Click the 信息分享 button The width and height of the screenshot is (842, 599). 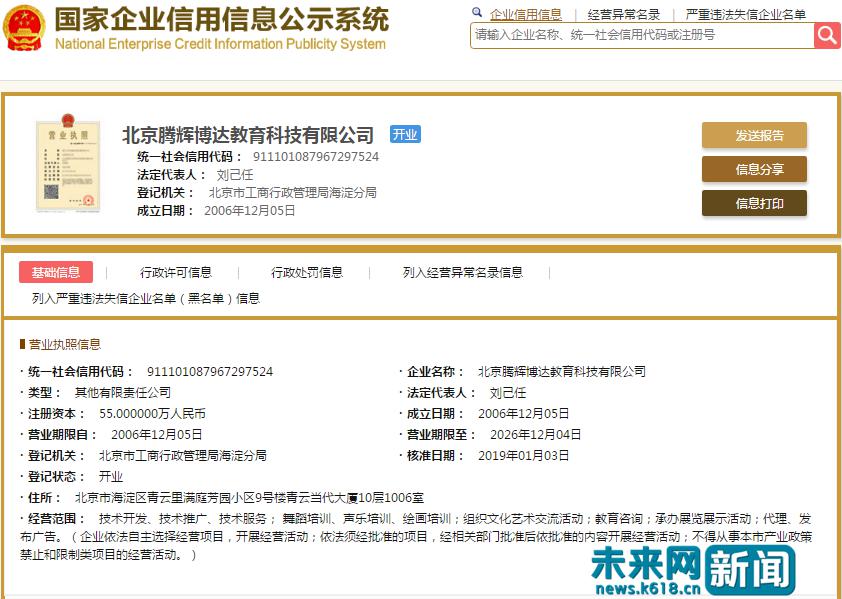(754, 169)
